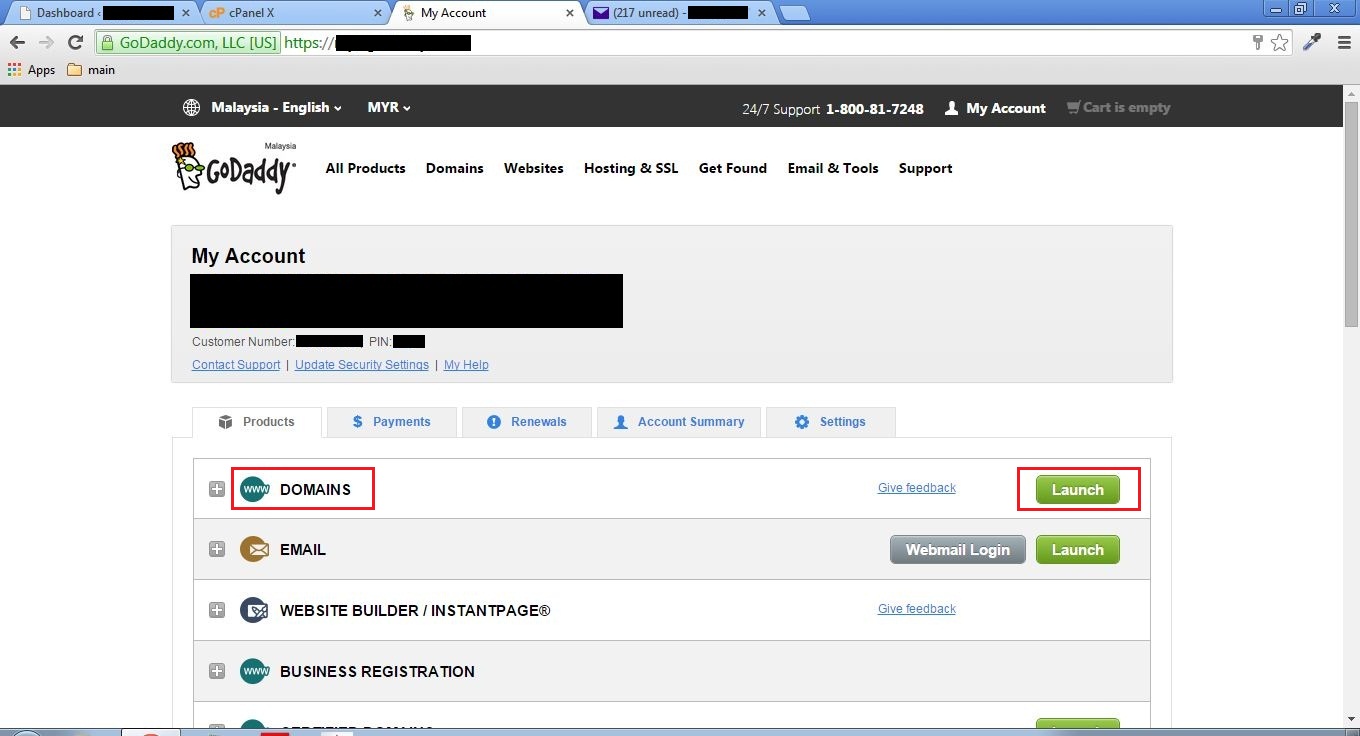Click the Website Builder row icon
1360x736 pixels.
pyautogui.click(x=255, y=610)
